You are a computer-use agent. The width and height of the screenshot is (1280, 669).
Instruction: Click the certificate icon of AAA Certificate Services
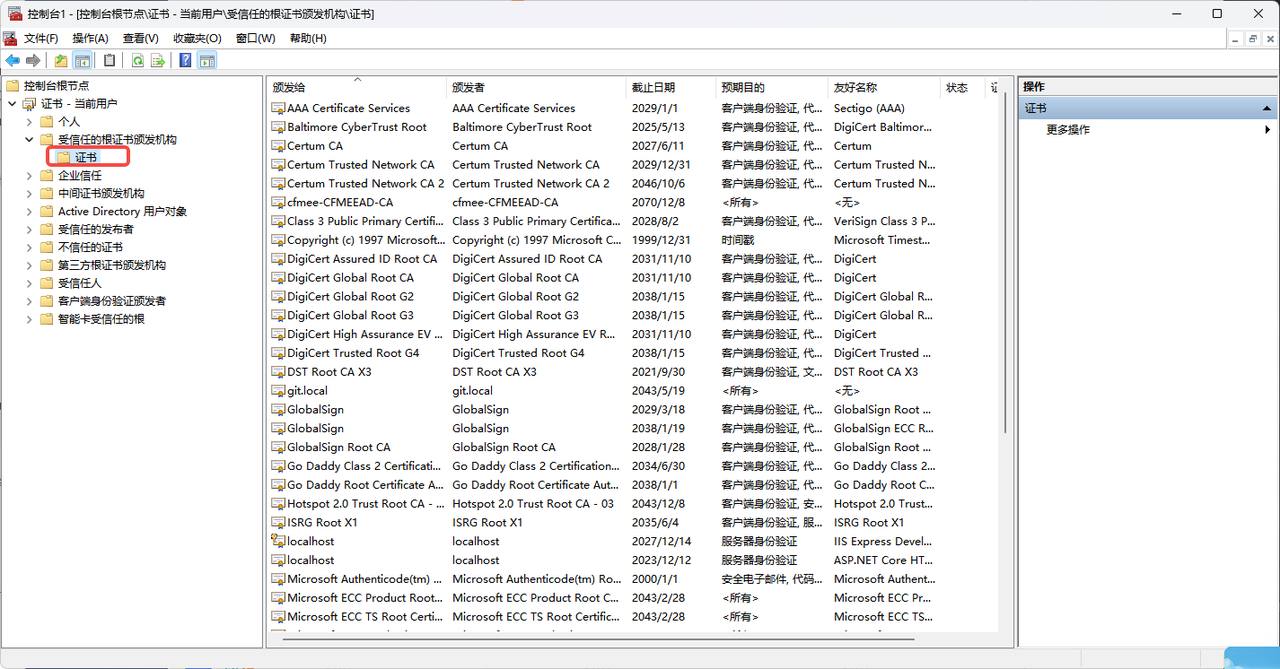[279, 108]
